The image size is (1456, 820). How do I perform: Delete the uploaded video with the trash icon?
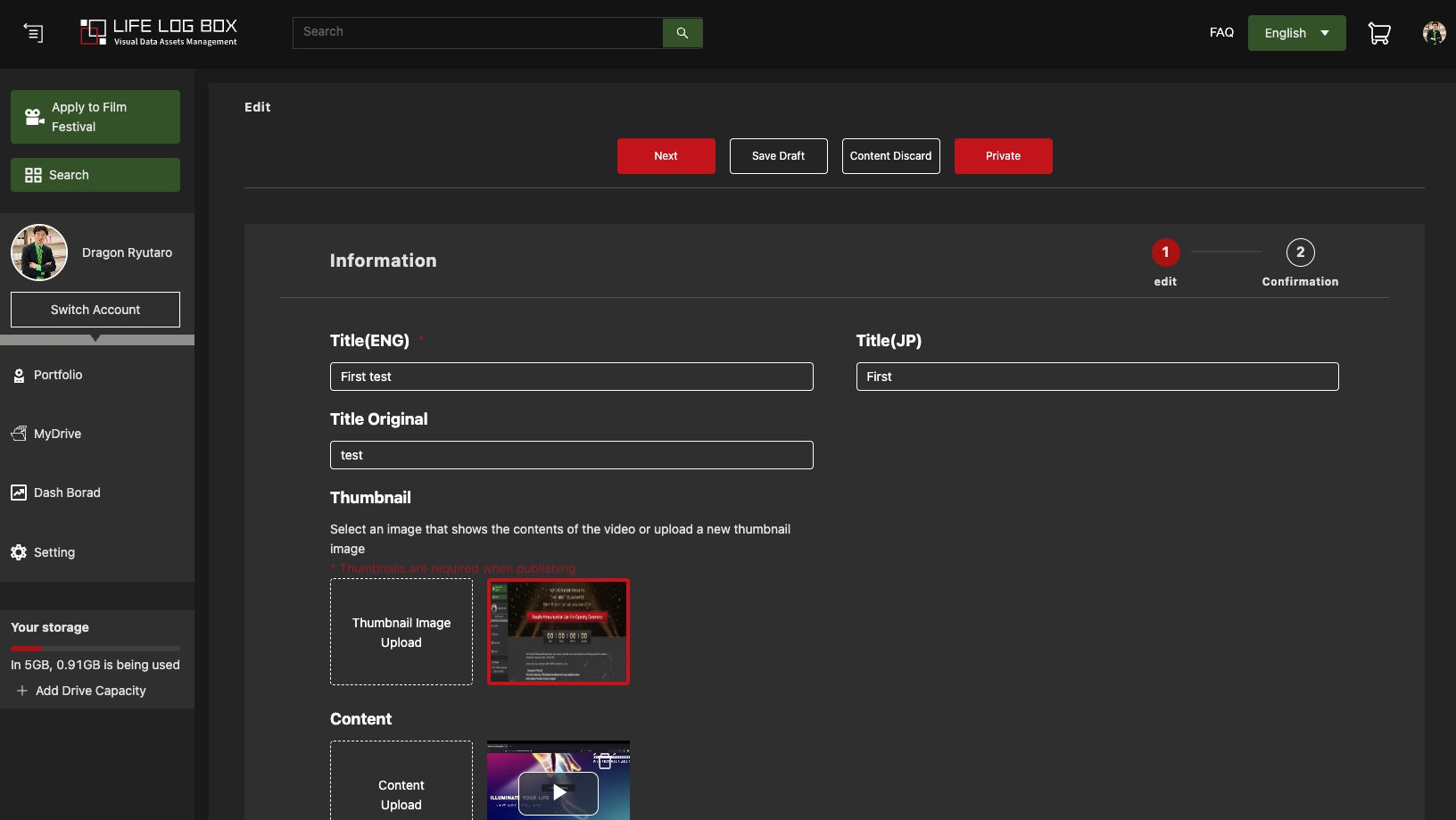point(604,760)
